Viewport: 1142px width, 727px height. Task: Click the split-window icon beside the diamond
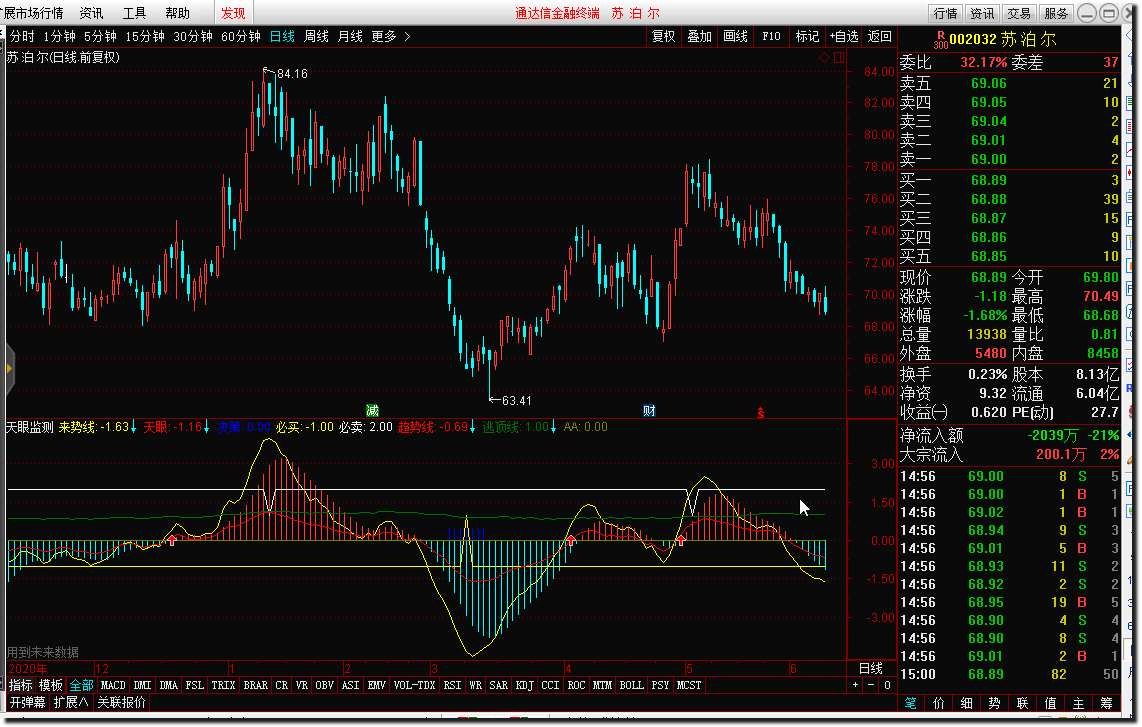[839, 58]
